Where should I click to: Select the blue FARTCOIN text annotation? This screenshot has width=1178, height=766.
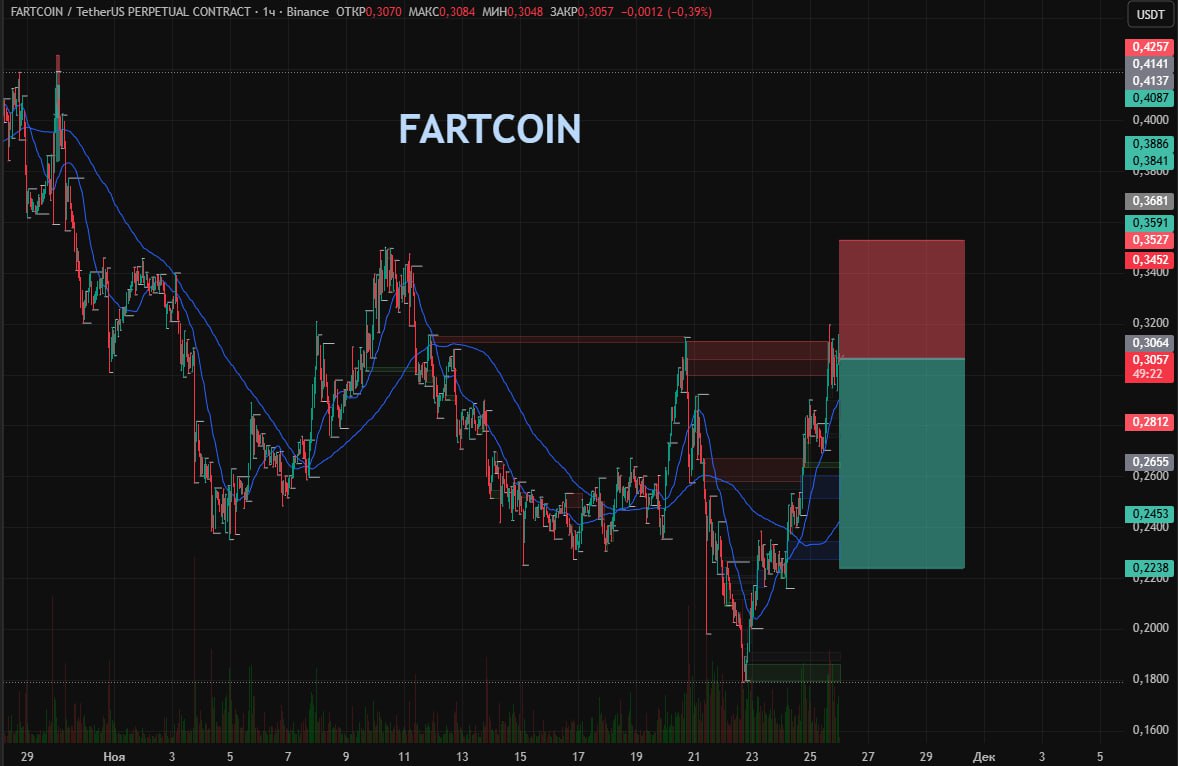click(x=489, y=129)
